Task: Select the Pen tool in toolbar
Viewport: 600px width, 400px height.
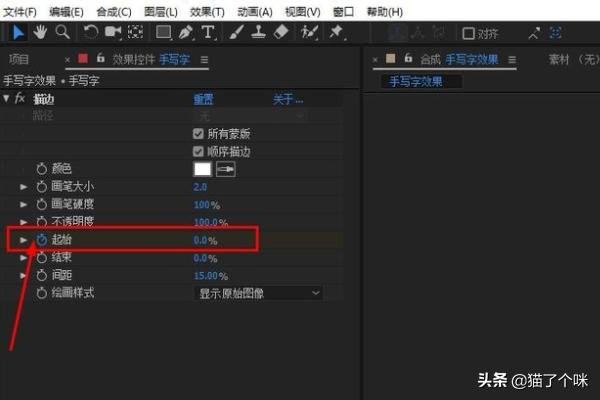Action: click(x=186, y=32)
